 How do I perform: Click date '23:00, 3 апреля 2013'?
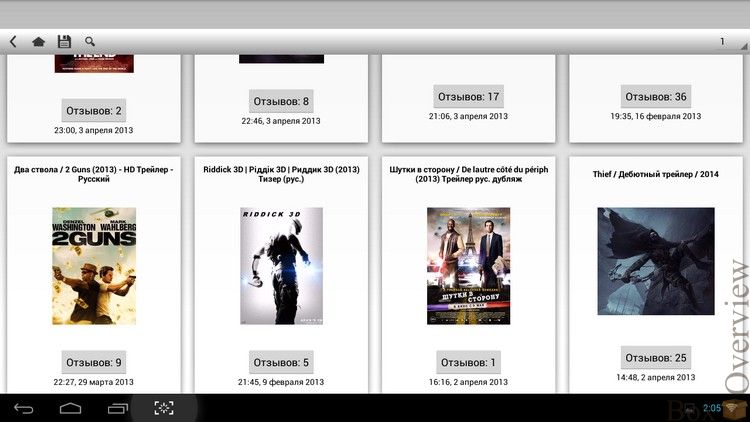[94, 130]
